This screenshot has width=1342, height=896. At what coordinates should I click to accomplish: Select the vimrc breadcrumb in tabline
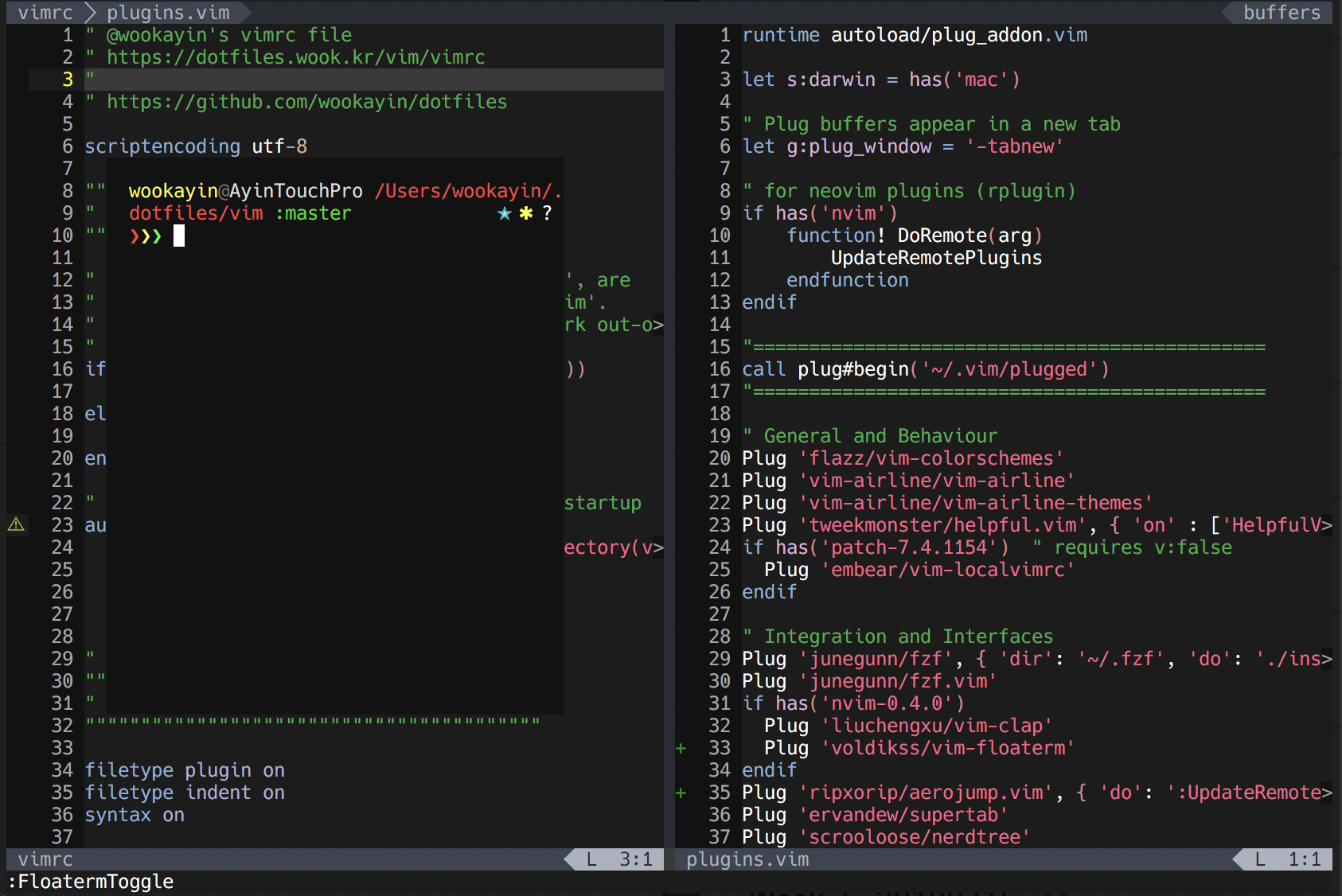point(44,12)
